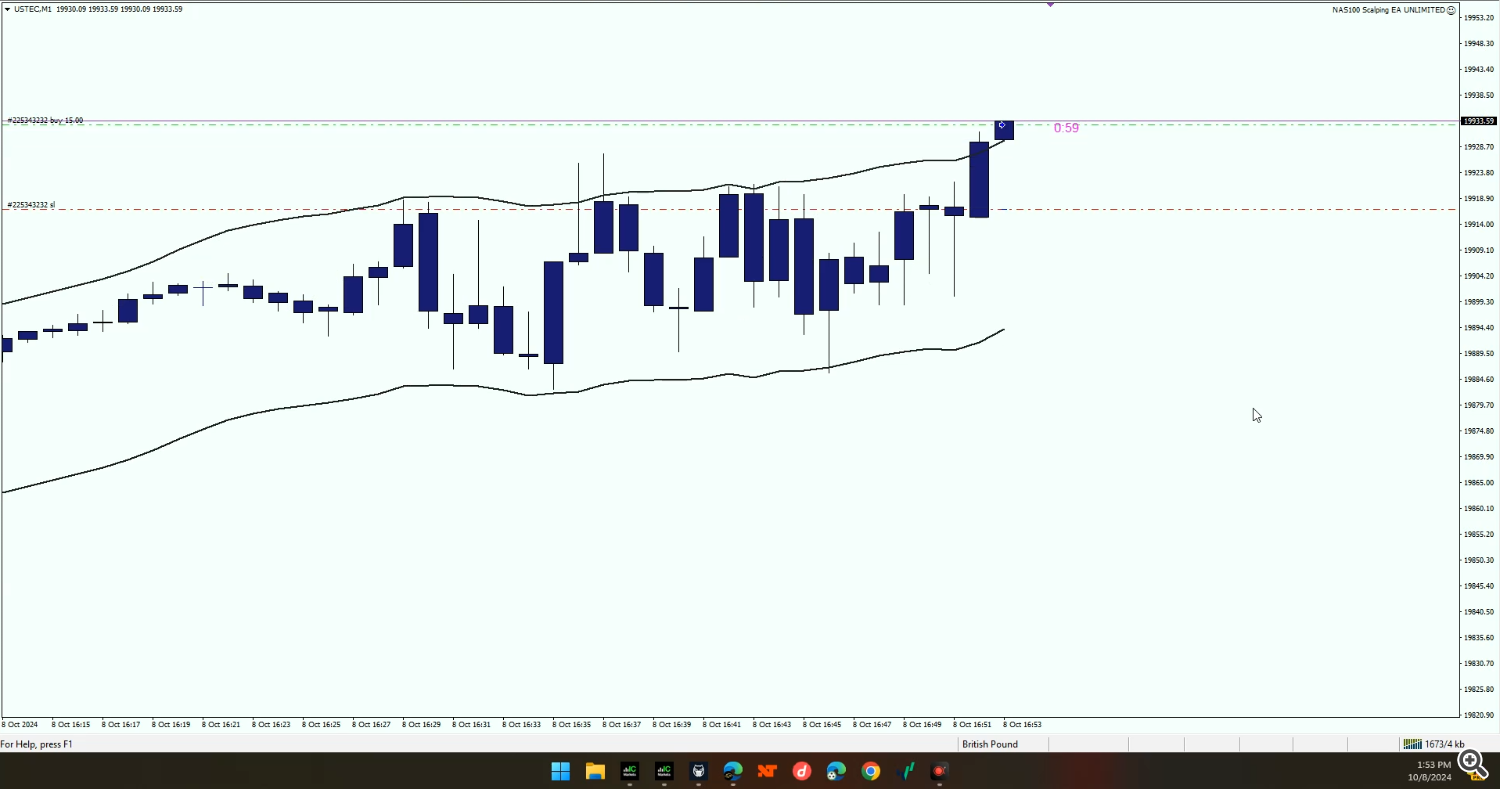
Task: Click the current price tag 19933.59
Action: pos(1478,121)
